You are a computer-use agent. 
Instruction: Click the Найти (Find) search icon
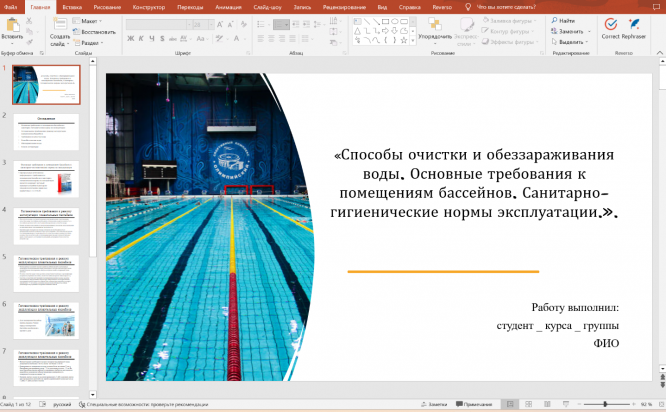[554, 20]
